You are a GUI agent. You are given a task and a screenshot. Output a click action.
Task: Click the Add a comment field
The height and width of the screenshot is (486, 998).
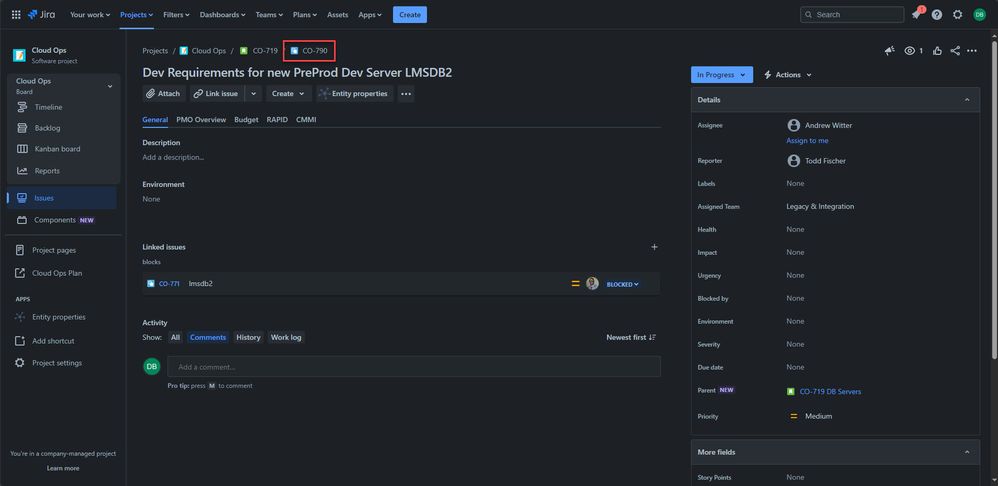pos(414,367)
